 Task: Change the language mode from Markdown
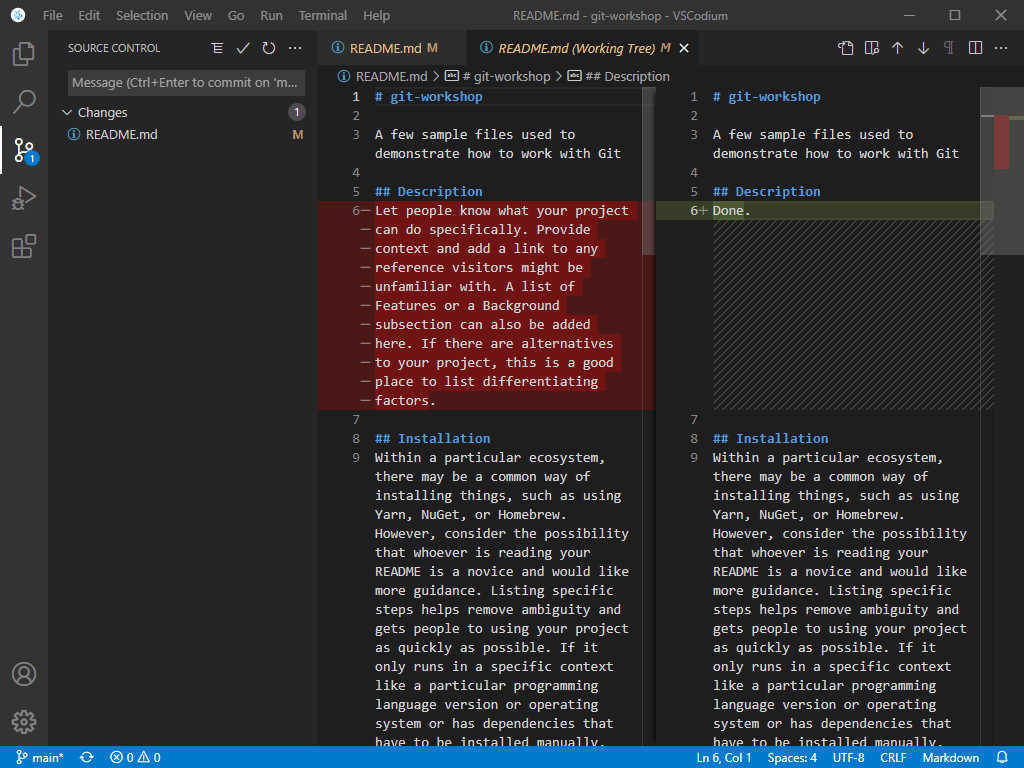[x=950, y=758]
